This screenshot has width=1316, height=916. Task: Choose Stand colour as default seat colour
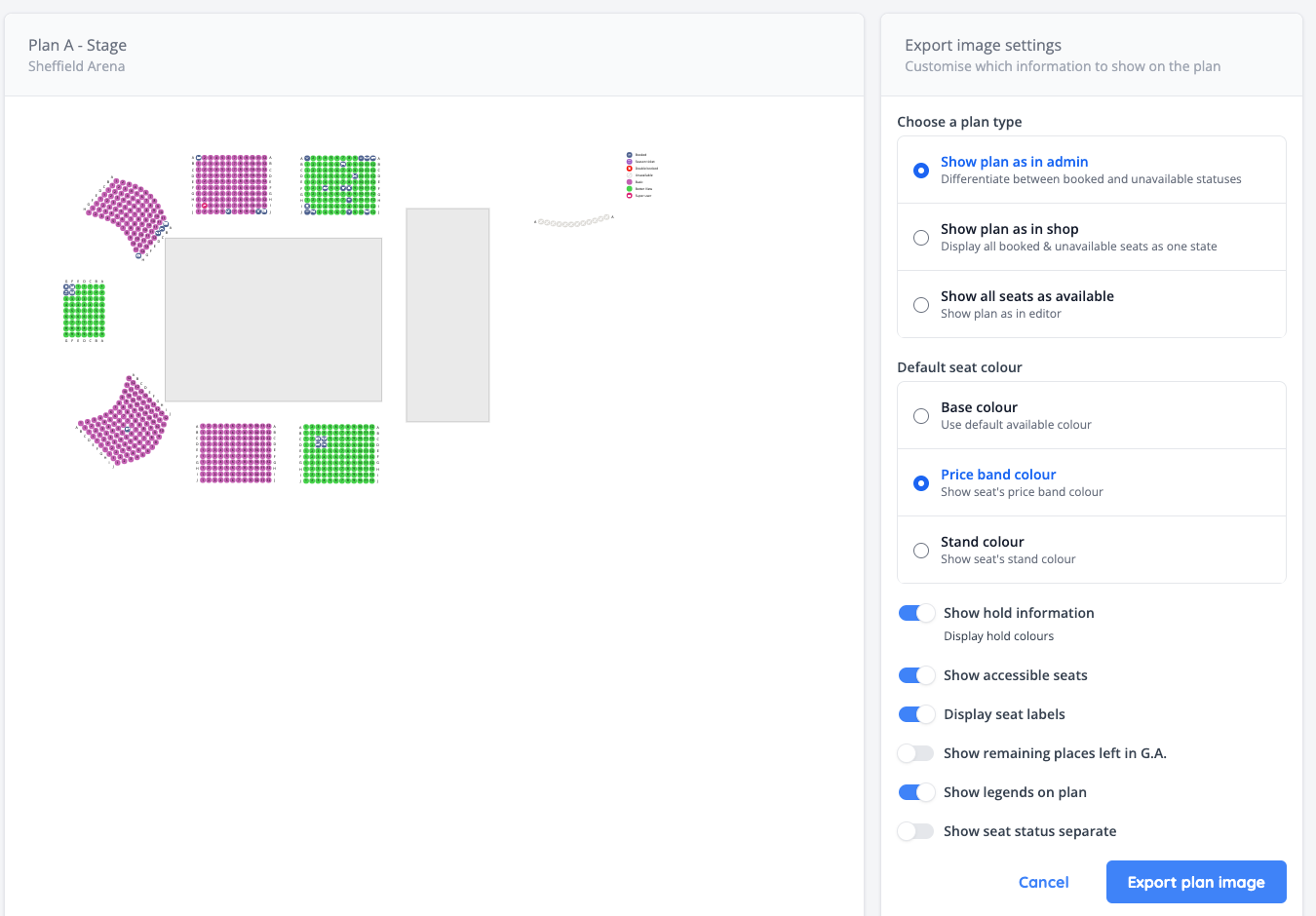click(x=921, y=550)
